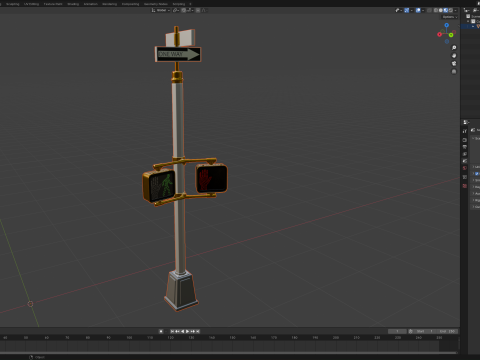Open the Sculpting workspace tab
Screen dimensions: 480x360
(13, 4)
